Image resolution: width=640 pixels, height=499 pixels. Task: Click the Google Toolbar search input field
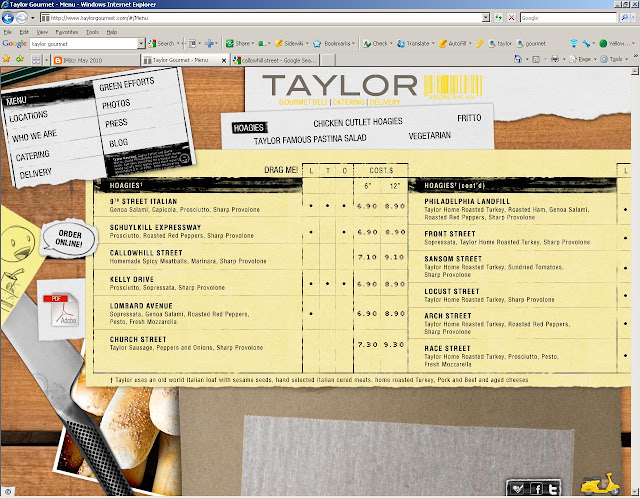(83, 44)
